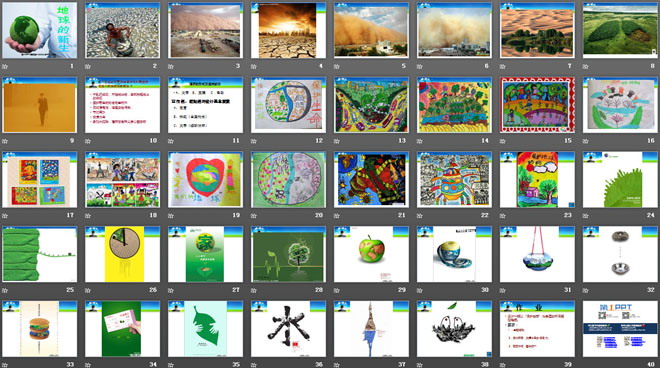This screenshot has width=660, height=368.
Task: Select slide 19 red heart drawing
Action: tap(205, 179)
